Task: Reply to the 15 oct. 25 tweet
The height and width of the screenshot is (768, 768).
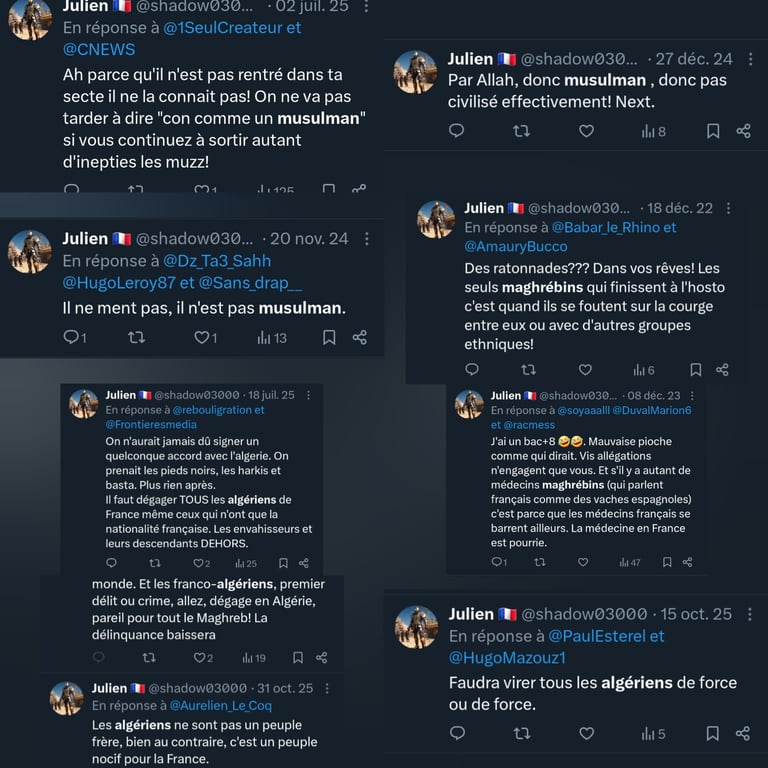Action: [x=457, y=733]
